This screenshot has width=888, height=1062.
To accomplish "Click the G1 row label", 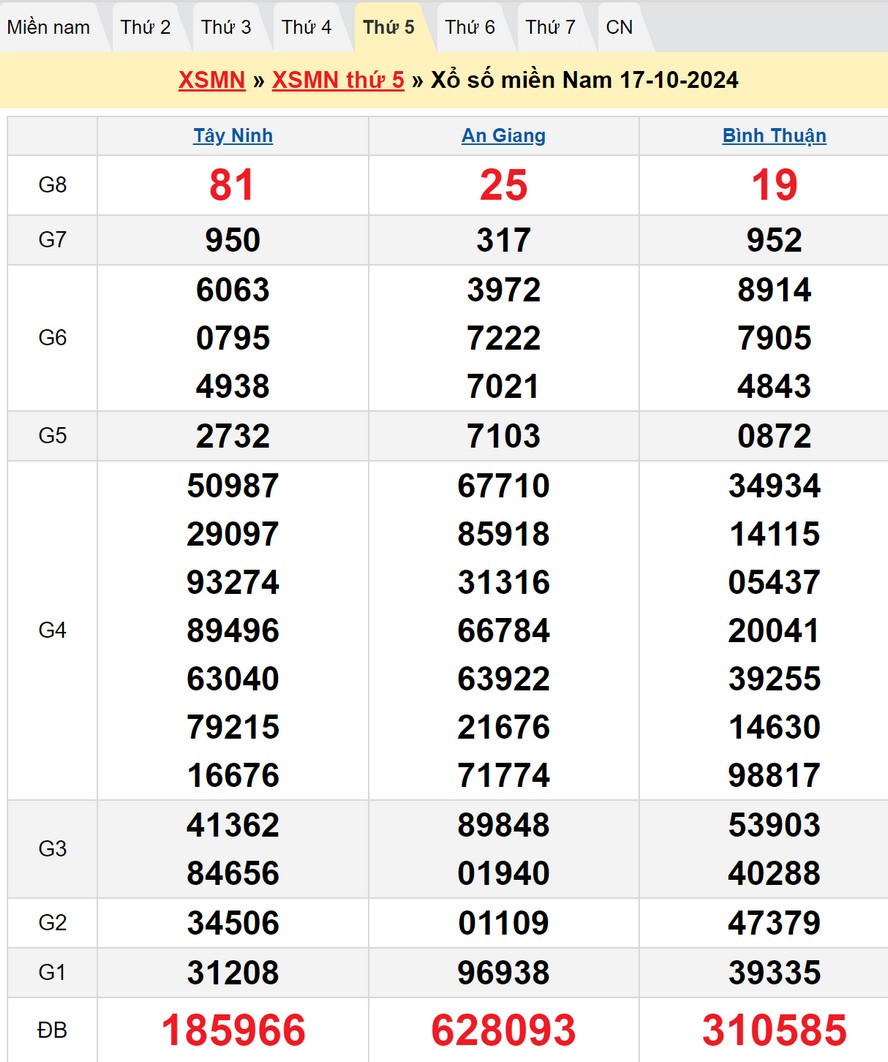I will coord(52,972).
